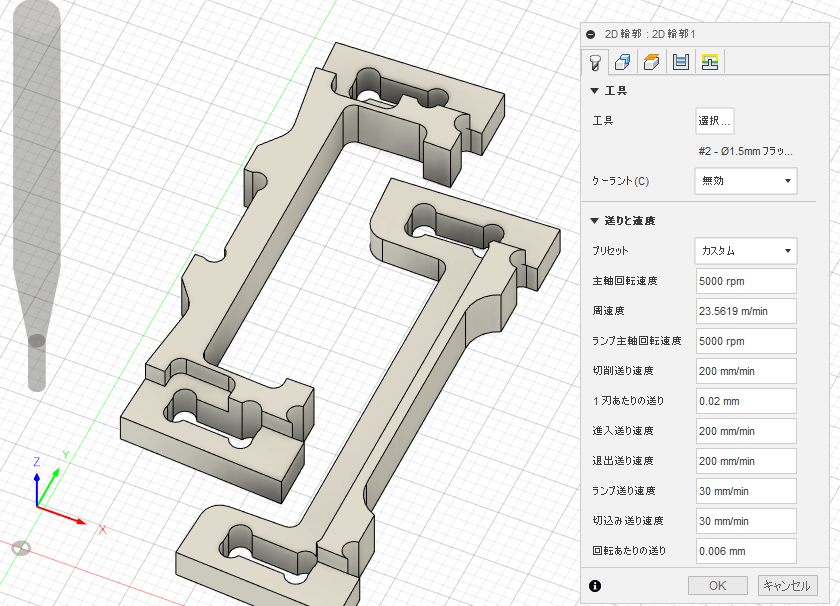Click the 進入送り速度 field
840x606 pixels.
tap(746, 431)
